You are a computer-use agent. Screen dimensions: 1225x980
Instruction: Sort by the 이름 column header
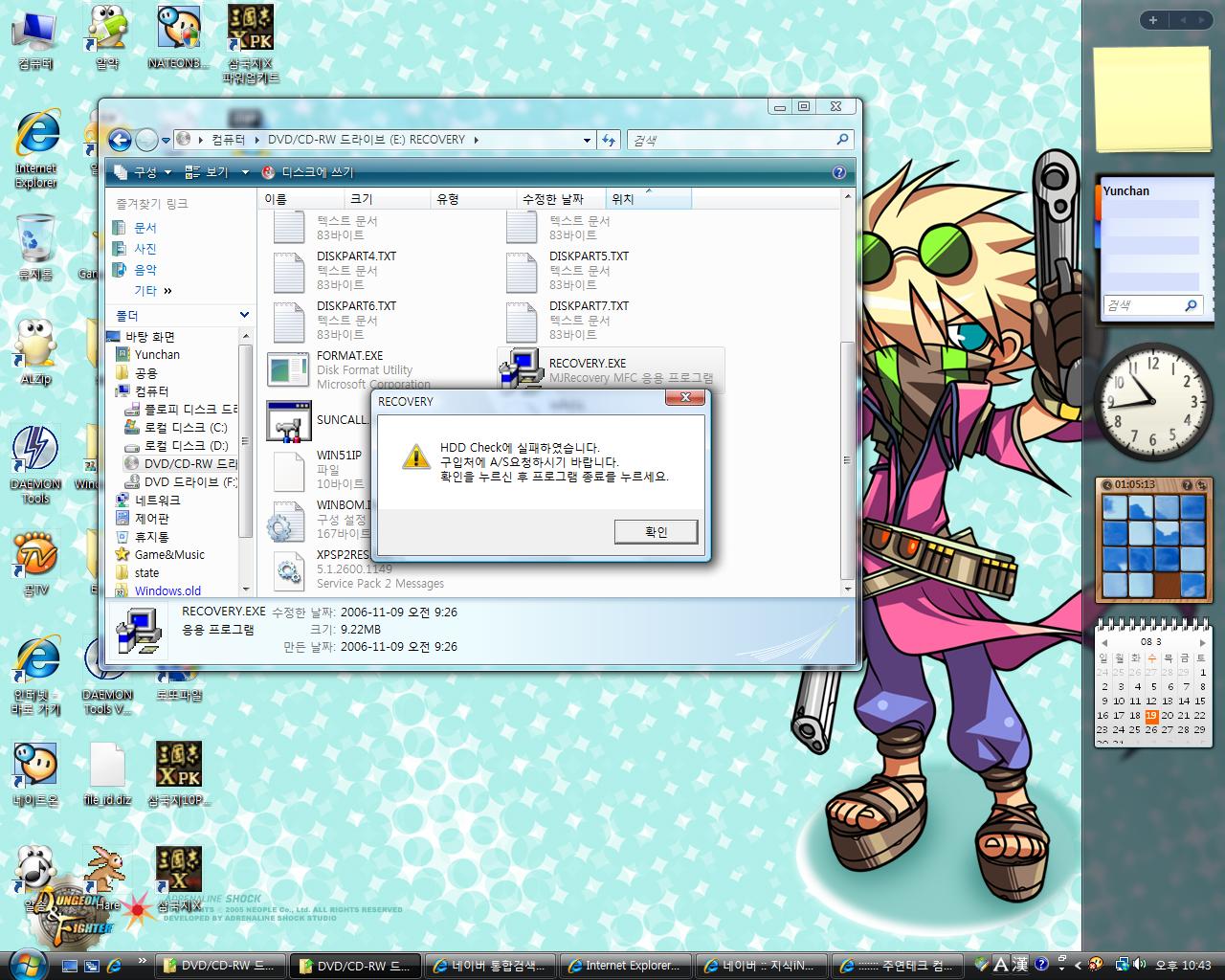click(x=301, y=199)
